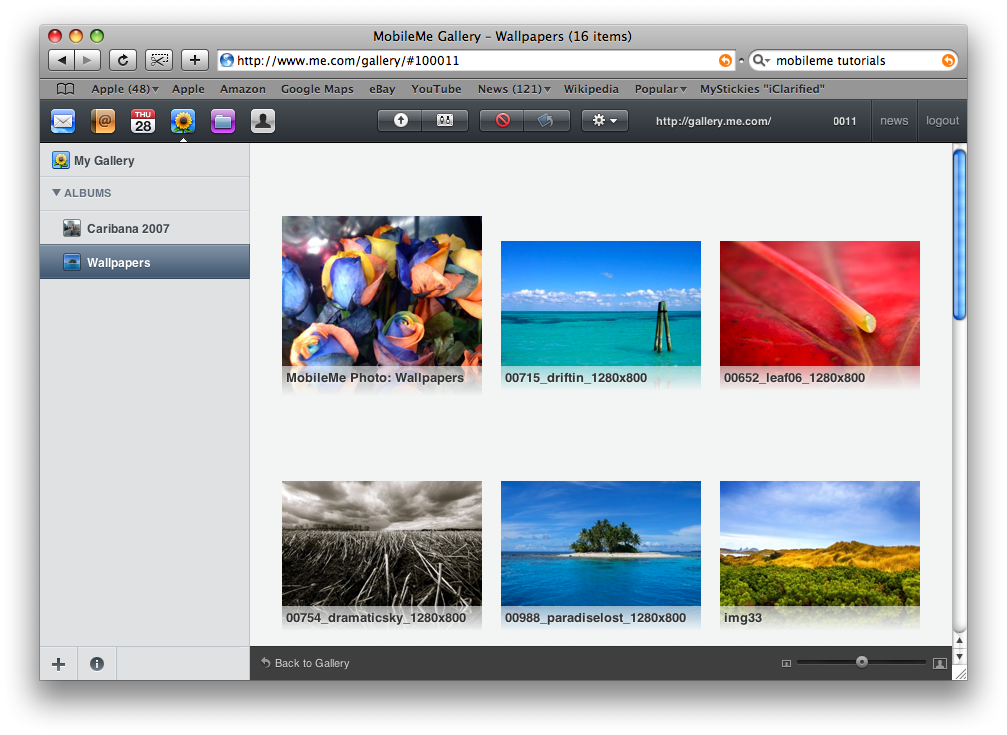Open the Wikipedia bookmark
The image size is (1007, 735).
[x=591, y=89]
